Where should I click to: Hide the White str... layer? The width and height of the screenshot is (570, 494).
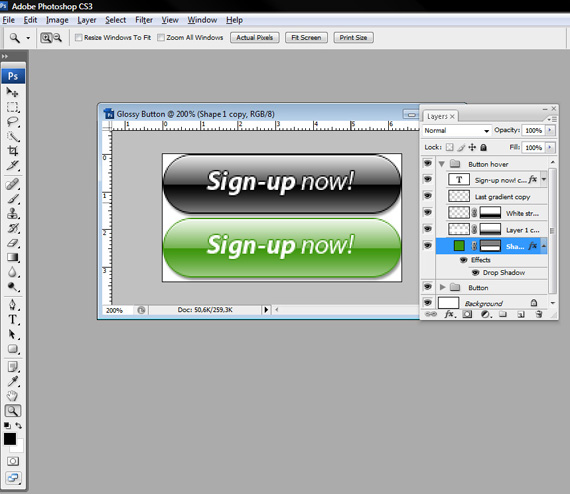click(428, 212)
